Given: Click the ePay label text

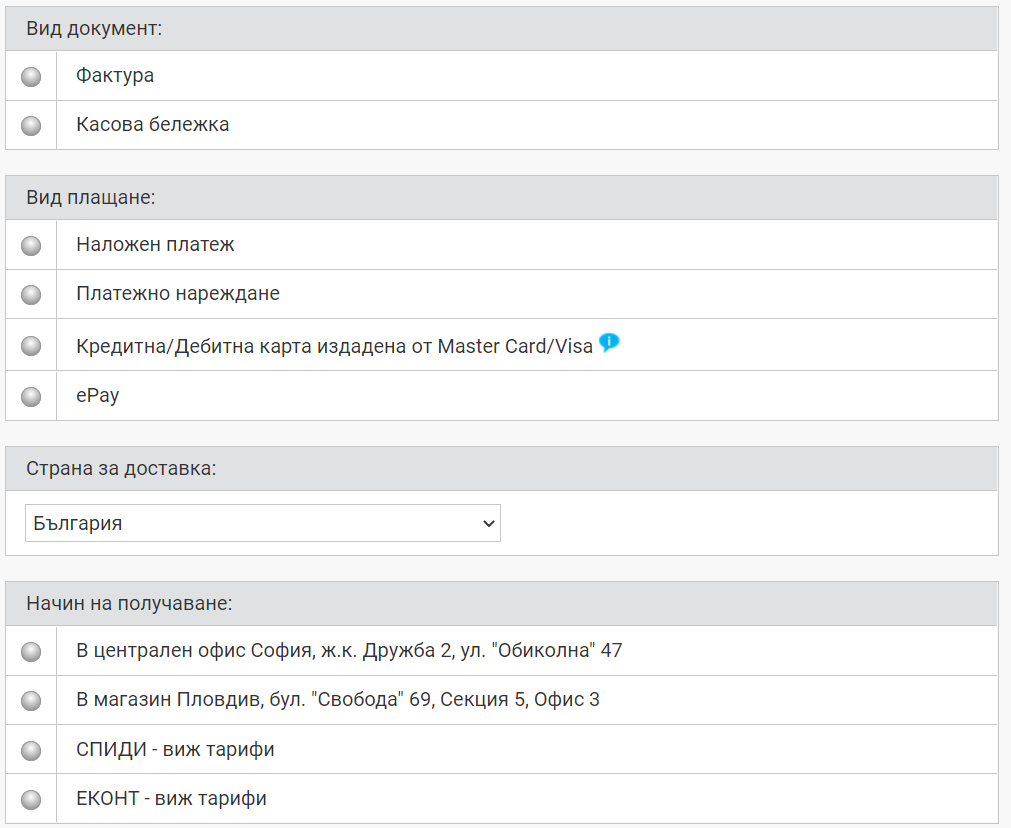Looking at the screenshot, I should click(97, 395).
